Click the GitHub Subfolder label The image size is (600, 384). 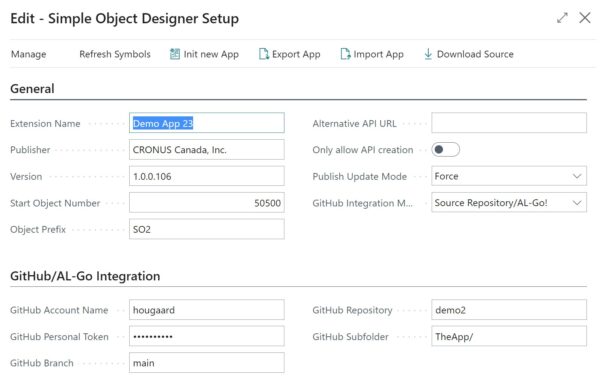(351, 337)
